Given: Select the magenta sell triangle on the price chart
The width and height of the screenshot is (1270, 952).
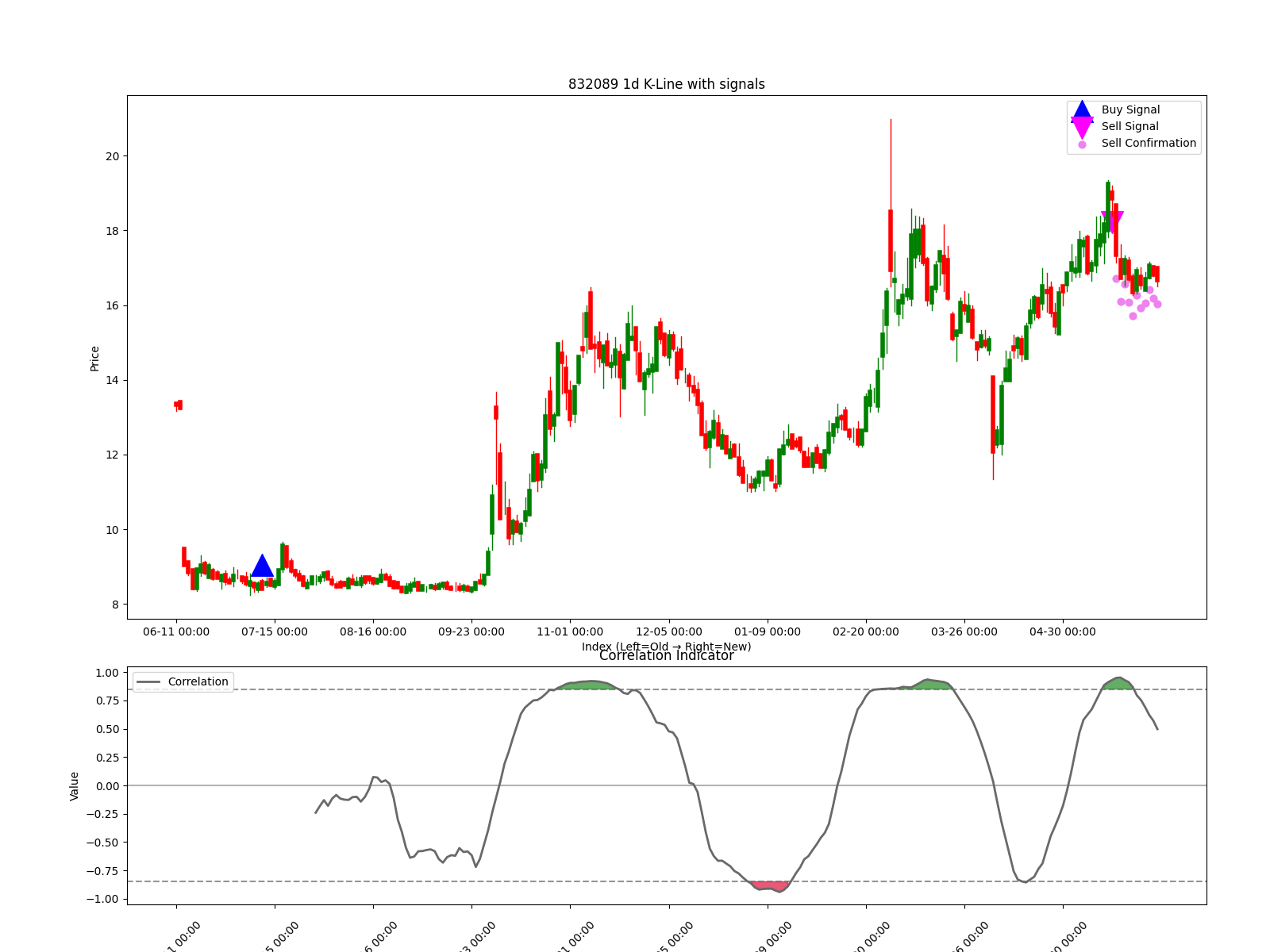Looking at the screenshot, I should click(1112, 222).
